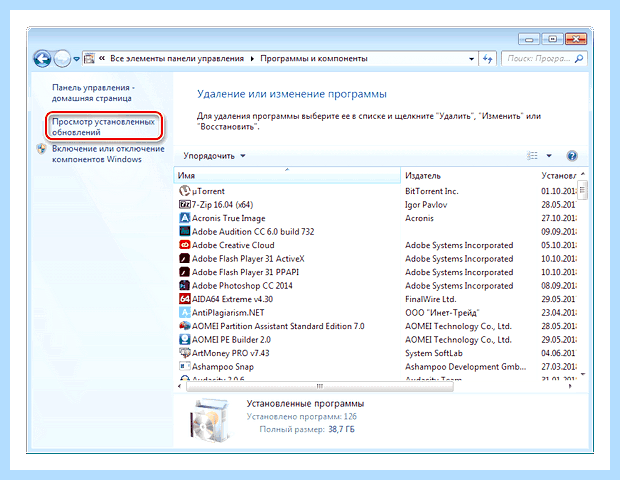
Task: Select the µTorrent icon
Action: tap(184, 191)
